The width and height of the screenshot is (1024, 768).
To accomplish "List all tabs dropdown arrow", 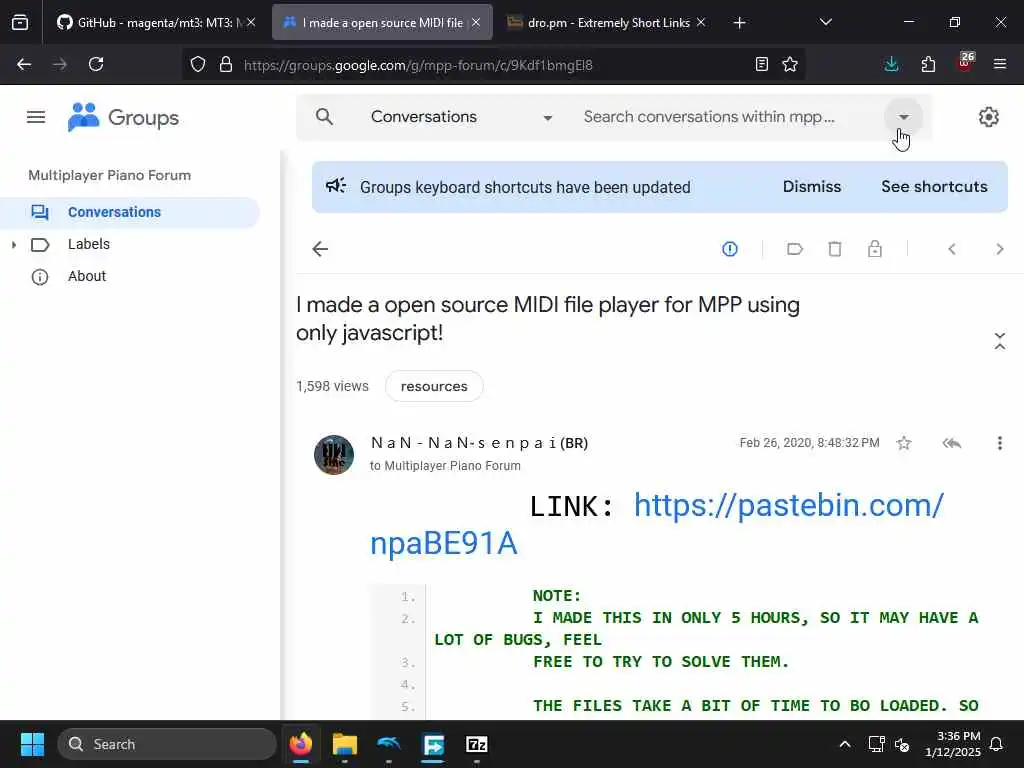I will [x=825, y=22].
